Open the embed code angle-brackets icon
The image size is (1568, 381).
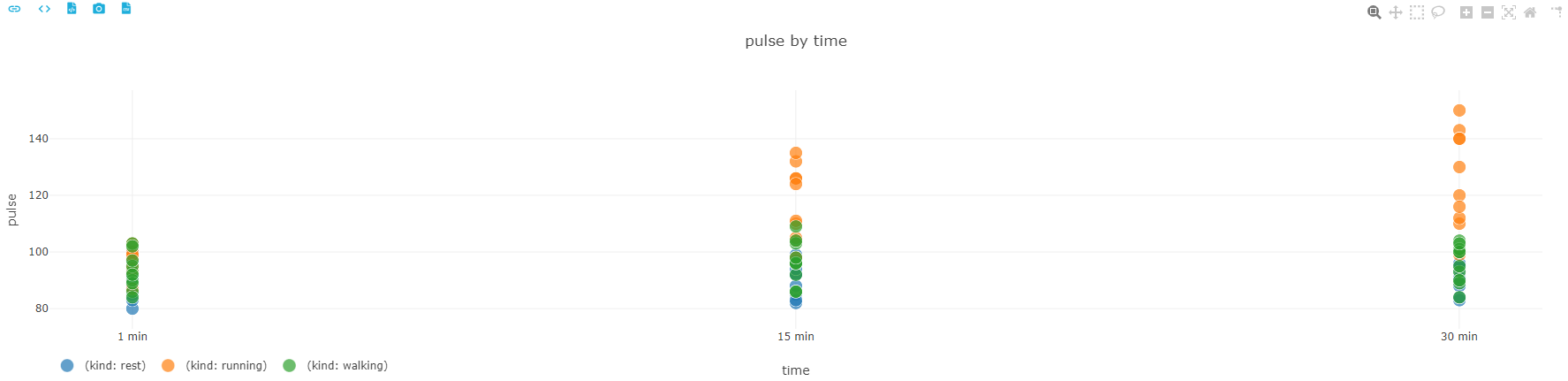click(44, 9)
